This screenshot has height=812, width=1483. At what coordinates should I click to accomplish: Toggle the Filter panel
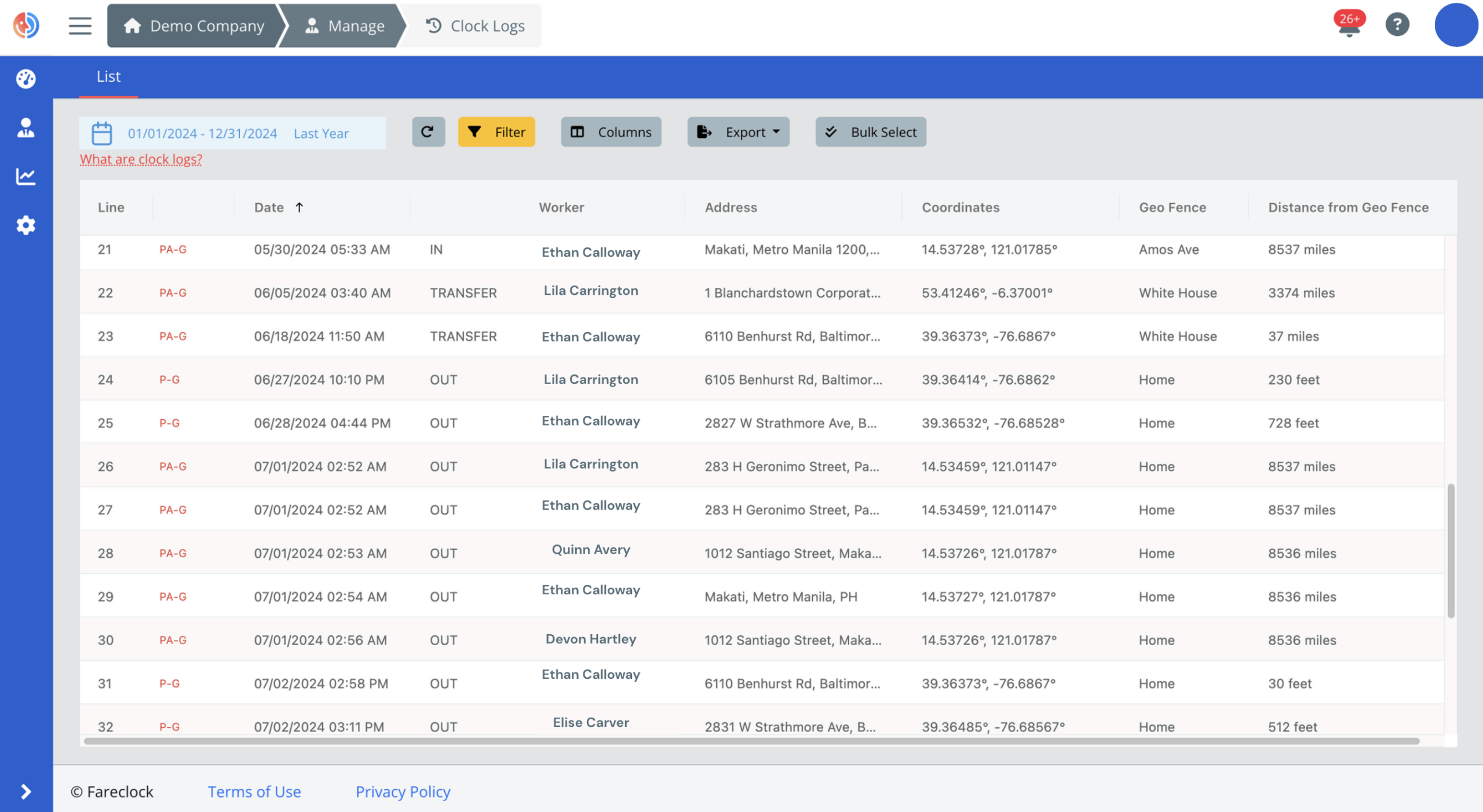[496, 132]
